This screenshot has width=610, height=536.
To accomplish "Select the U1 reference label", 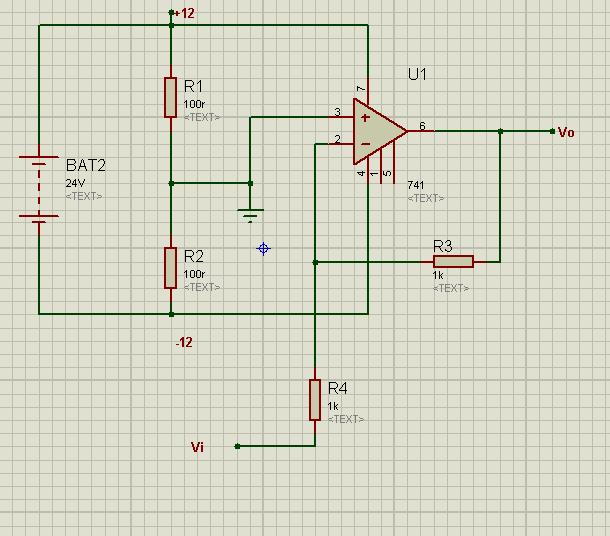I will [417, 75].
